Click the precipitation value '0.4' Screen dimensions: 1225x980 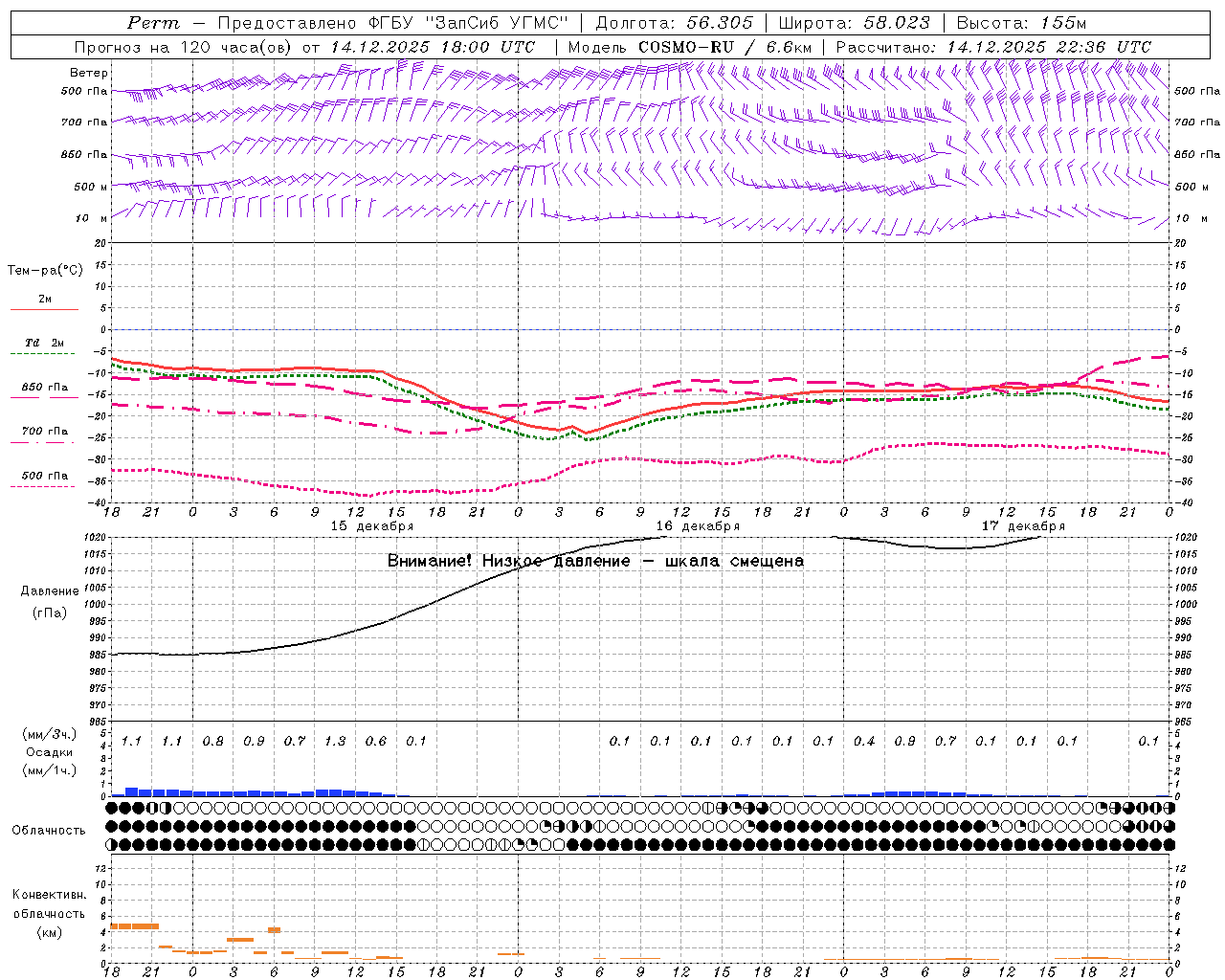tap(864, 741)
